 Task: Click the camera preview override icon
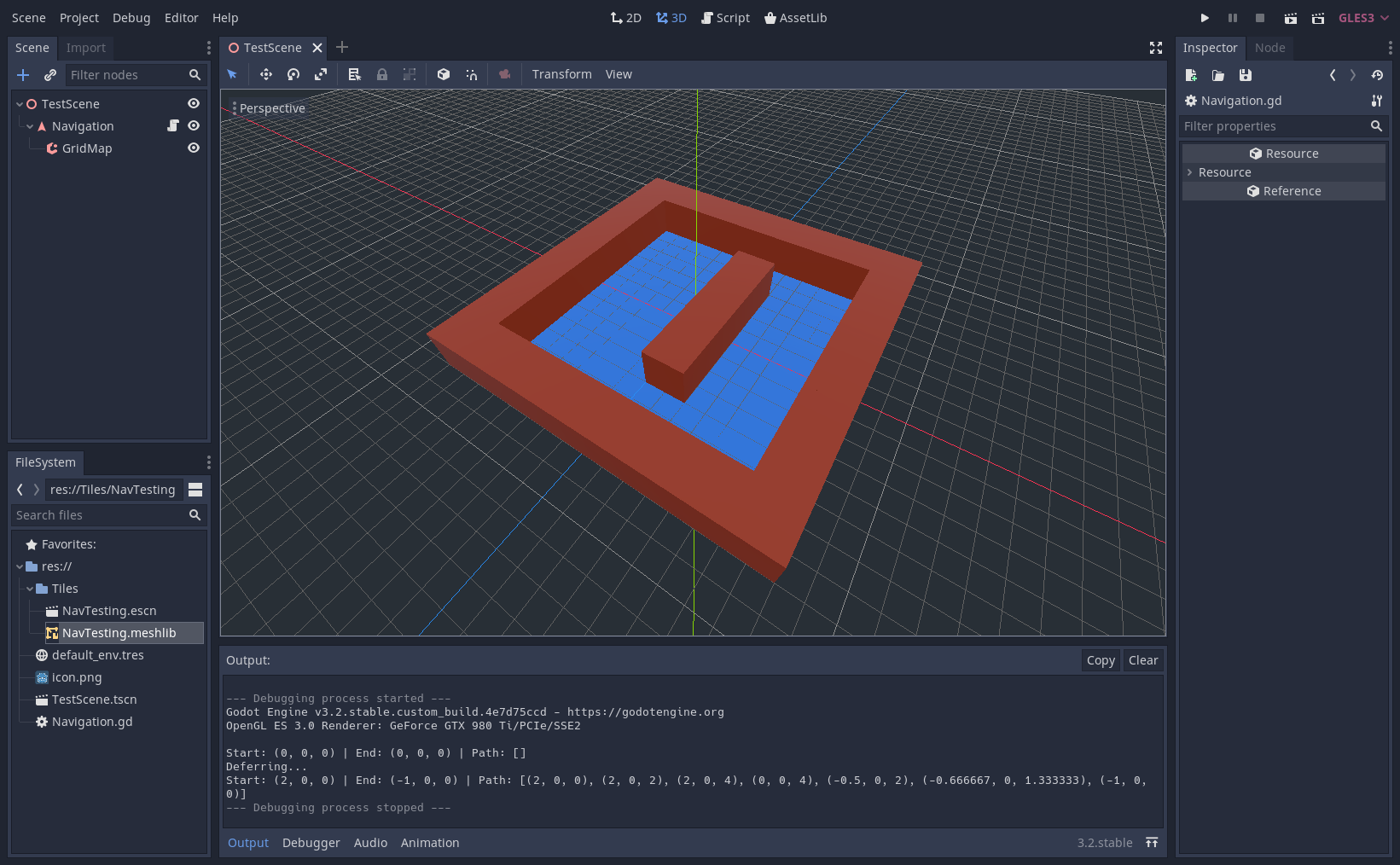pyautogui.click(x=505, y=74)
